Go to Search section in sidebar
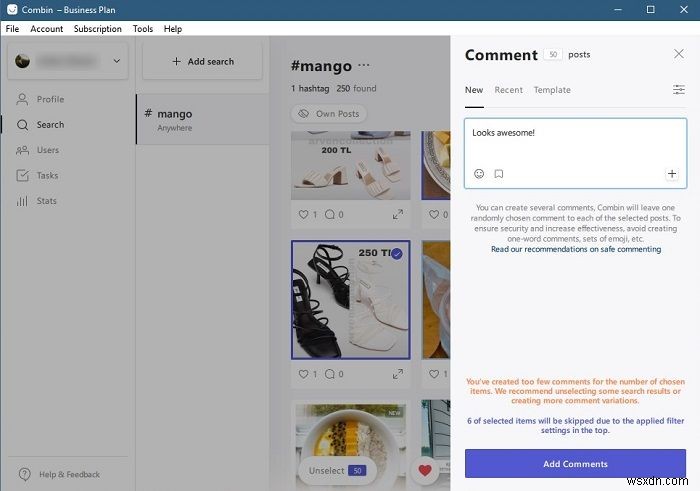Image resolution: width=700 pixels, height=491 pixels. 40,125
